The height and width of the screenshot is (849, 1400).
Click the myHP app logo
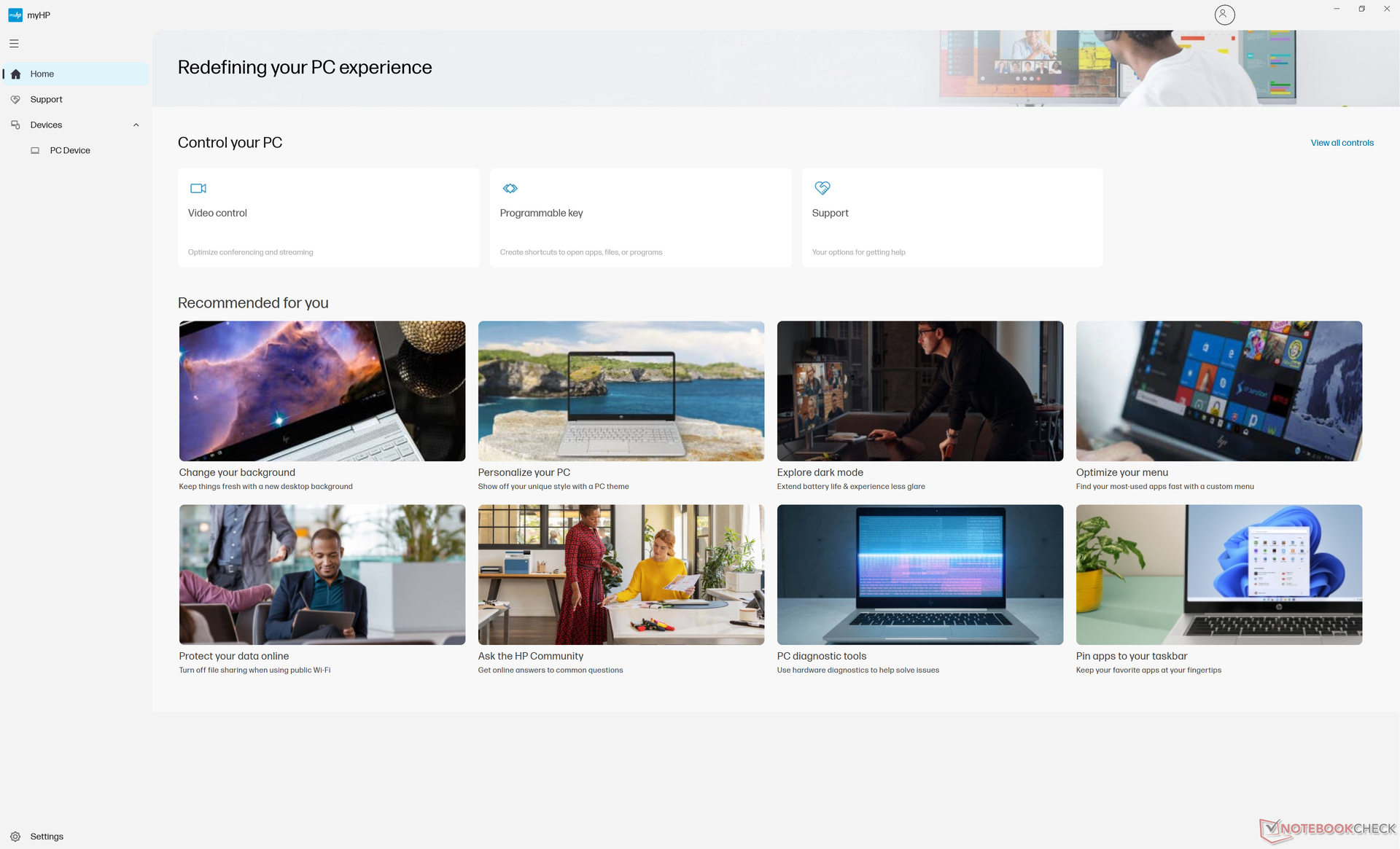(15, 15)
